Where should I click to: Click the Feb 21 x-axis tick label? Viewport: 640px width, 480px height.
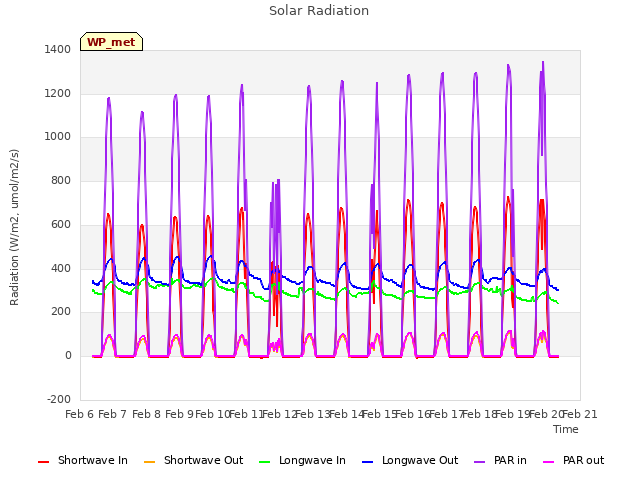(x=580, y=414)
